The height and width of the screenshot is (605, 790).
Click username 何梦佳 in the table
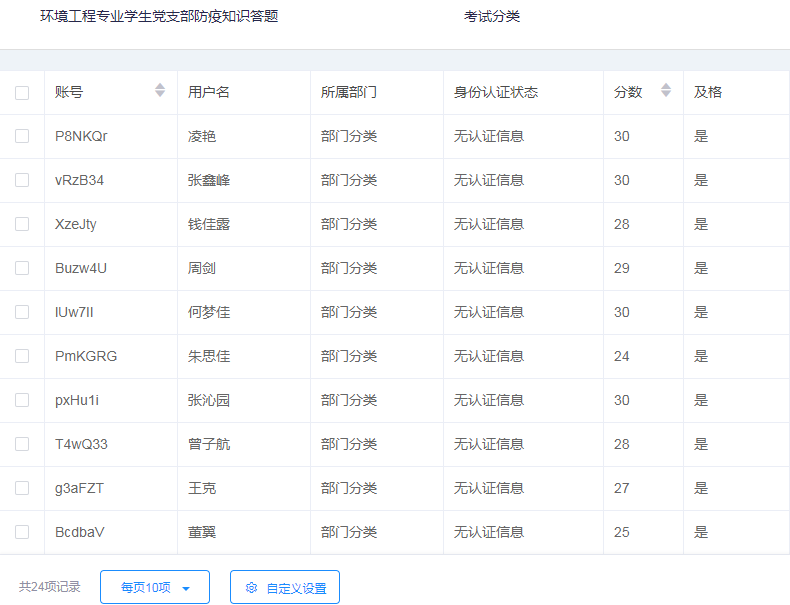click(209, 312)
